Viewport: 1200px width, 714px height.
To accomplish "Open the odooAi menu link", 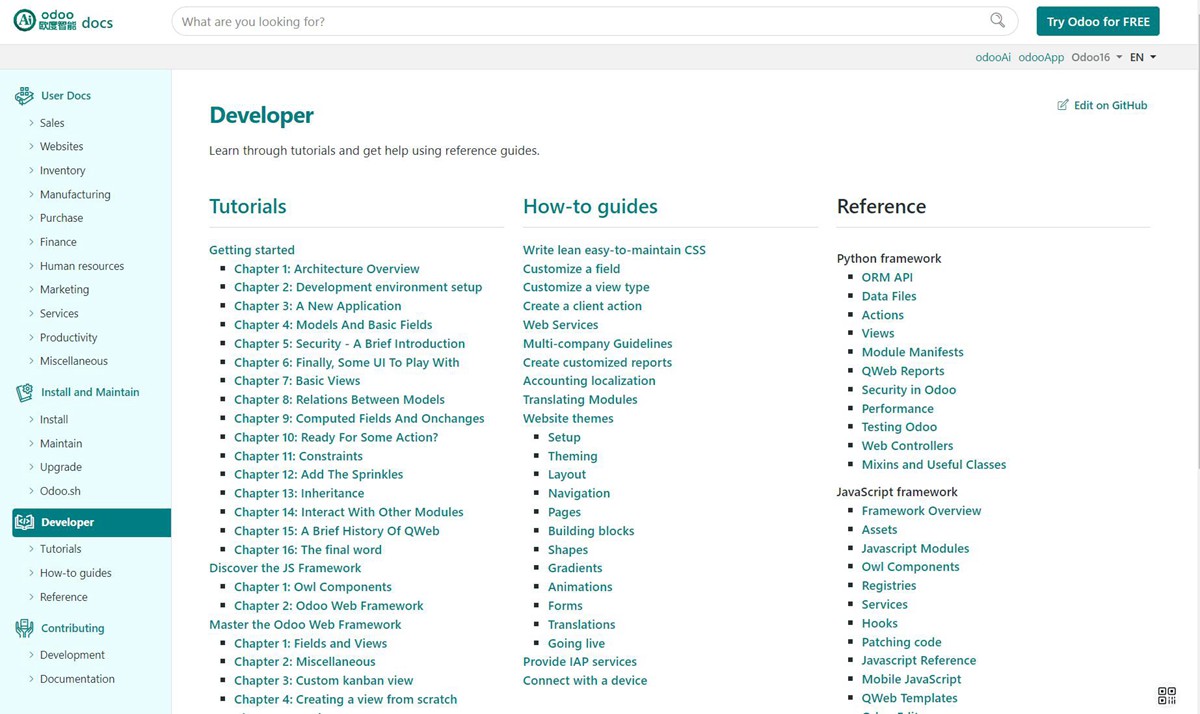I will [x=991, y=57].
